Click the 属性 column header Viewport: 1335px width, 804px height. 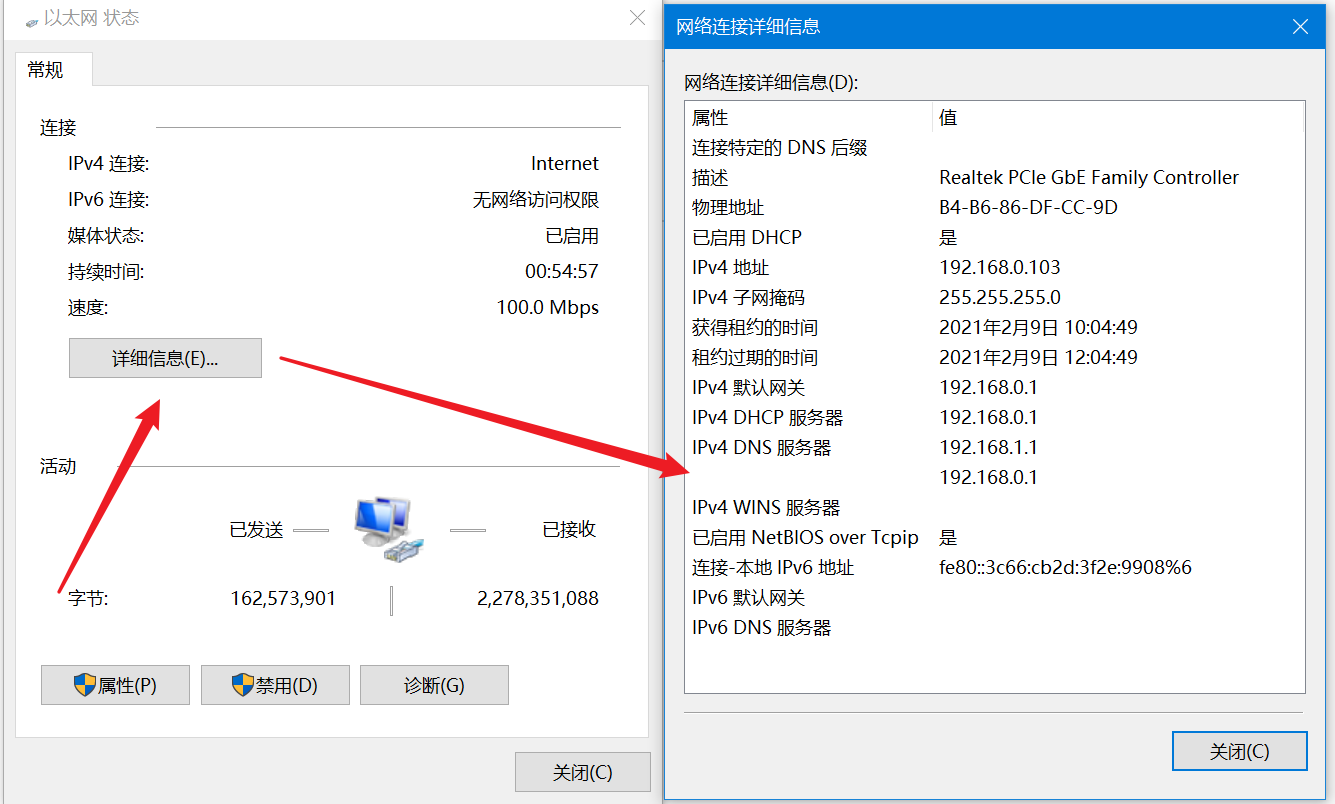(808, 117)
